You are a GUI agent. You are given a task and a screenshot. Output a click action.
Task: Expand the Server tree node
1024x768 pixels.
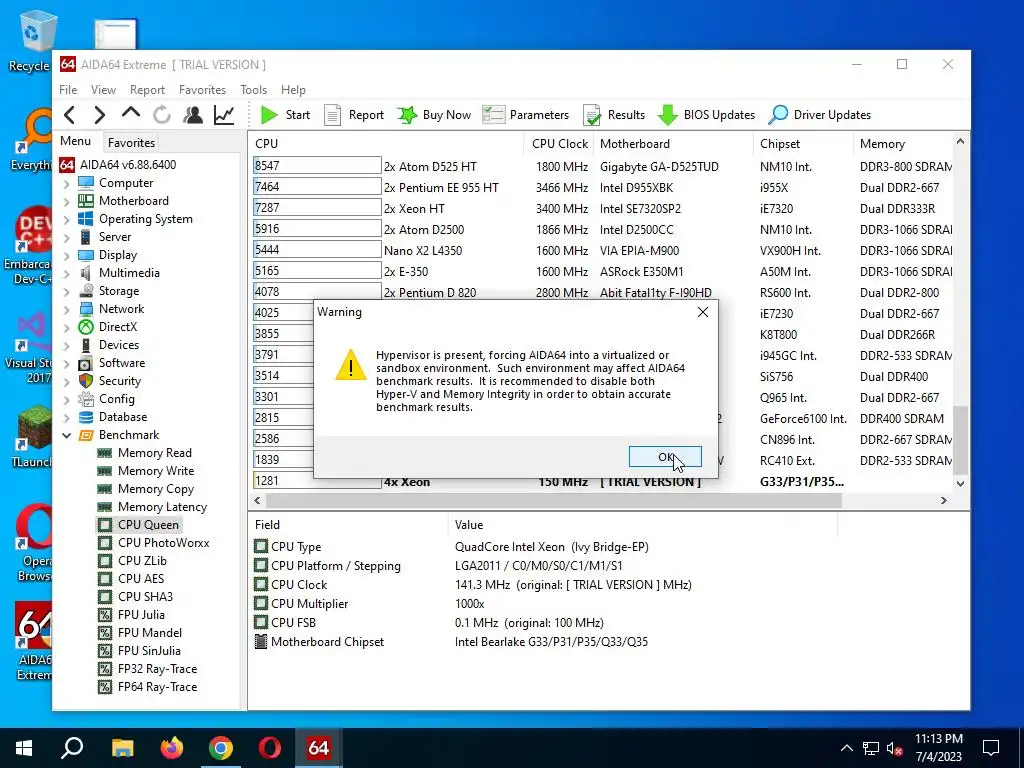tap(66, 237)
